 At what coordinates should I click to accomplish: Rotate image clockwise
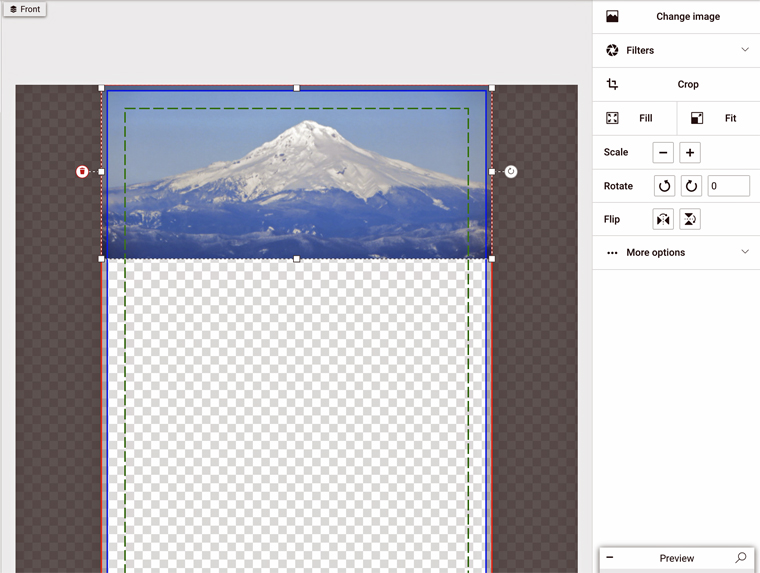(x=691, y=186)
